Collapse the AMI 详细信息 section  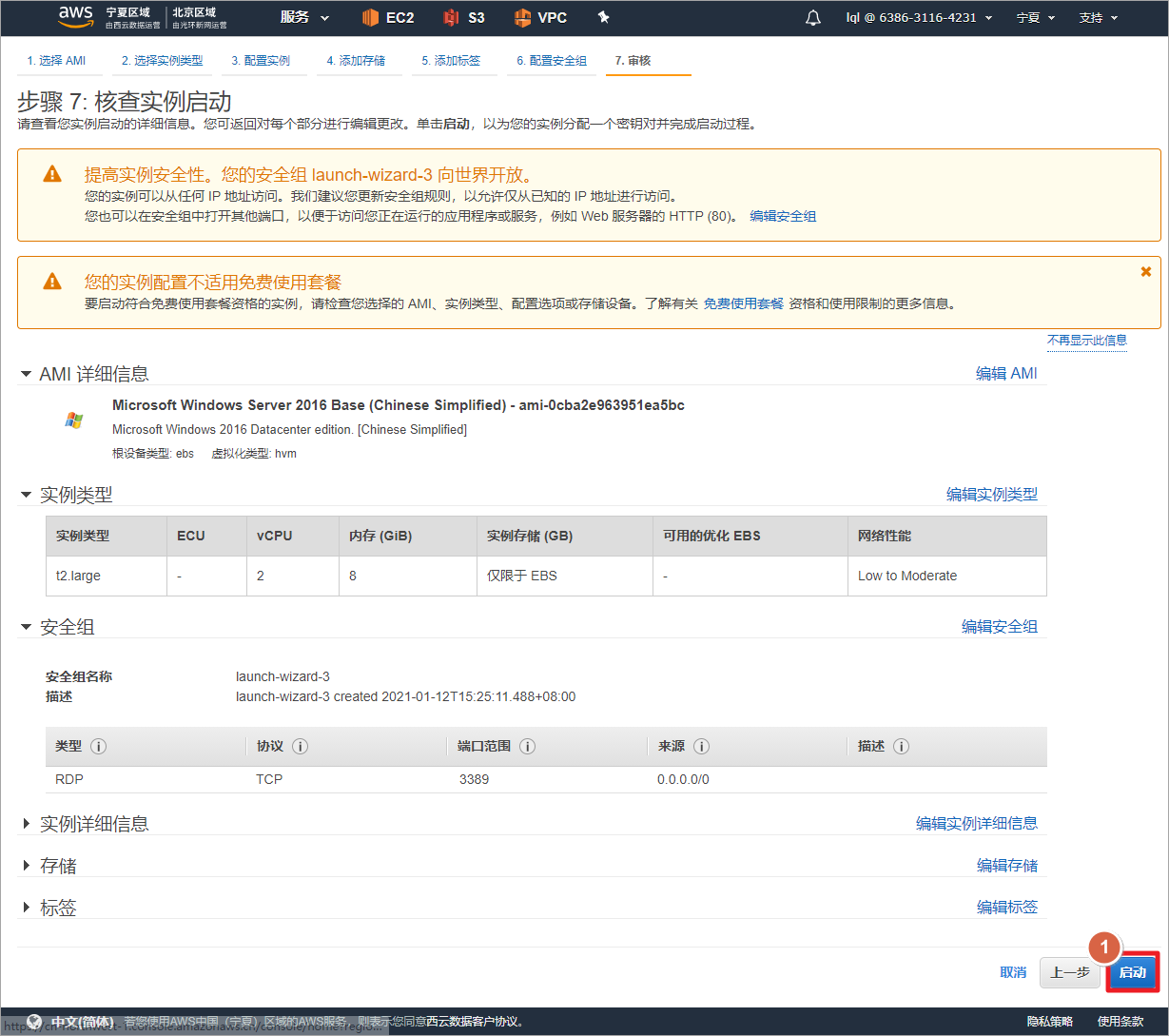pyautogui.click(x=26, y=374)
